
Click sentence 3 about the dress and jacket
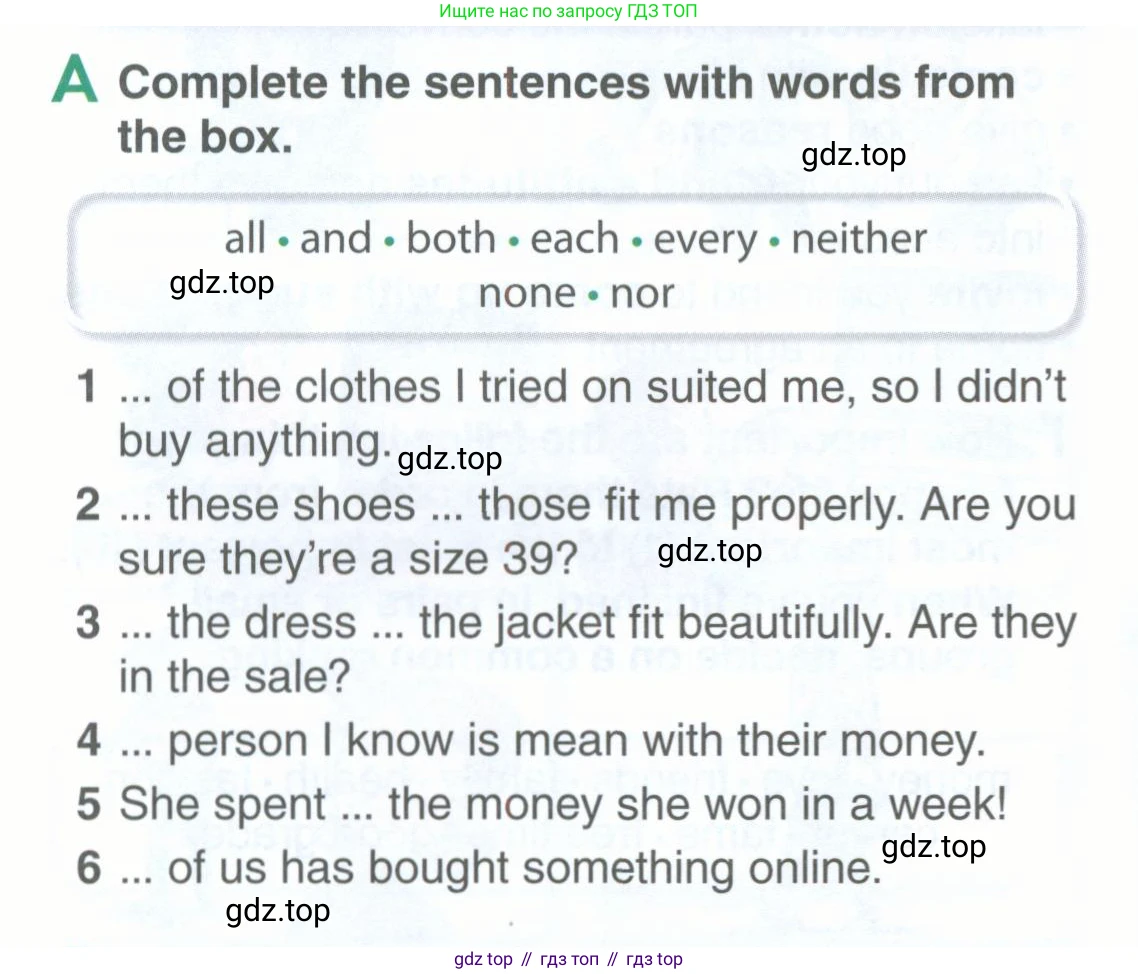click(x=576, y=649)
